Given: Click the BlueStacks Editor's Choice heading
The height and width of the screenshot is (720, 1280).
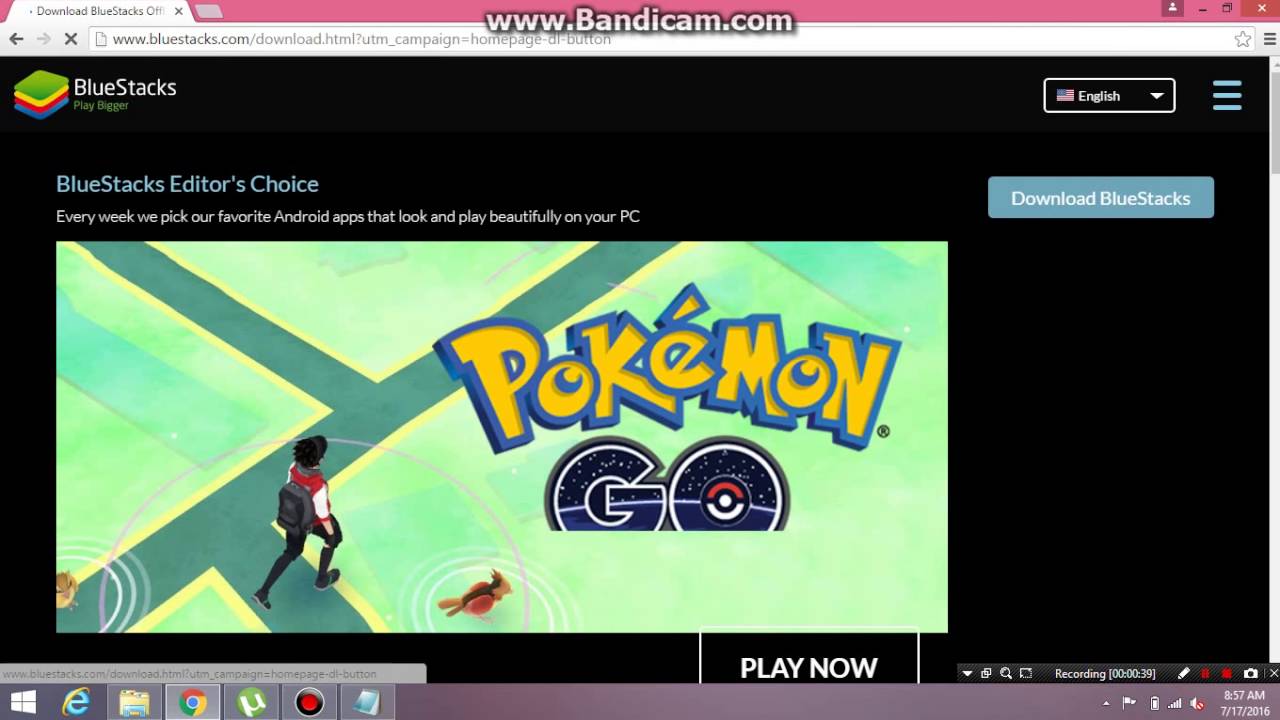Looking at the screenshot, I should 187,183.
